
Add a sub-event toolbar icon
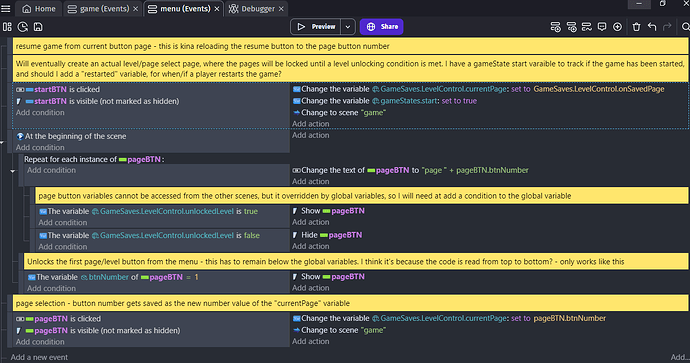point(571,27)
